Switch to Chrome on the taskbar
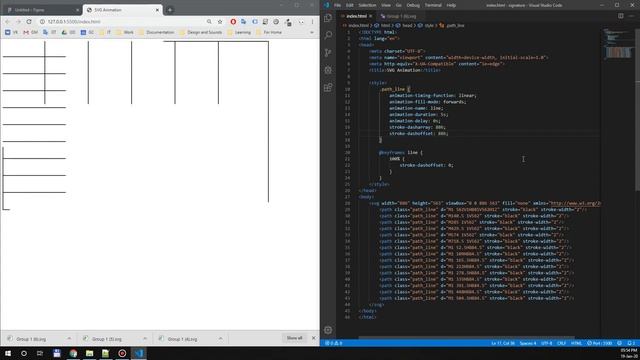This screenshot has height=360, width=640. tap(73, 353)
